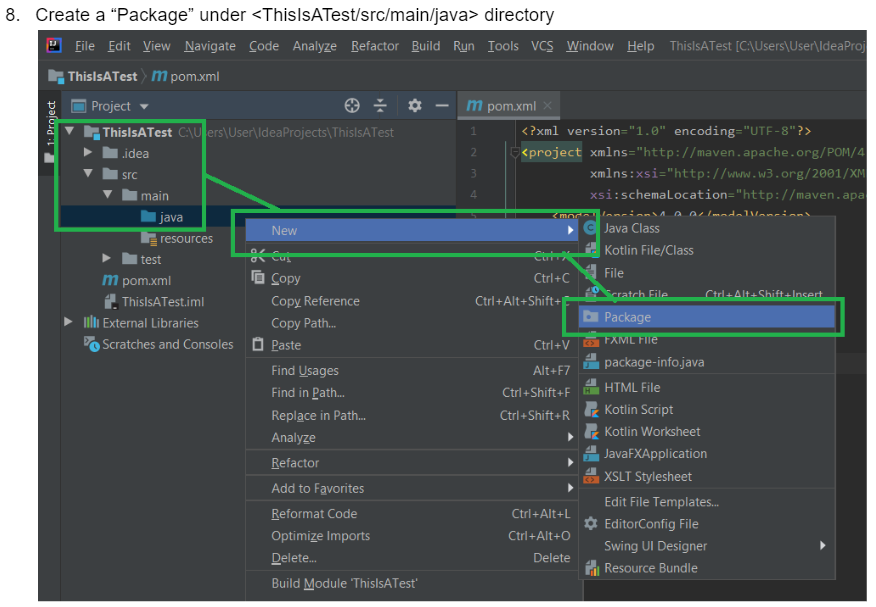876x607 pixels.
Task: Open the Build menu
Action: click(426, 46)
